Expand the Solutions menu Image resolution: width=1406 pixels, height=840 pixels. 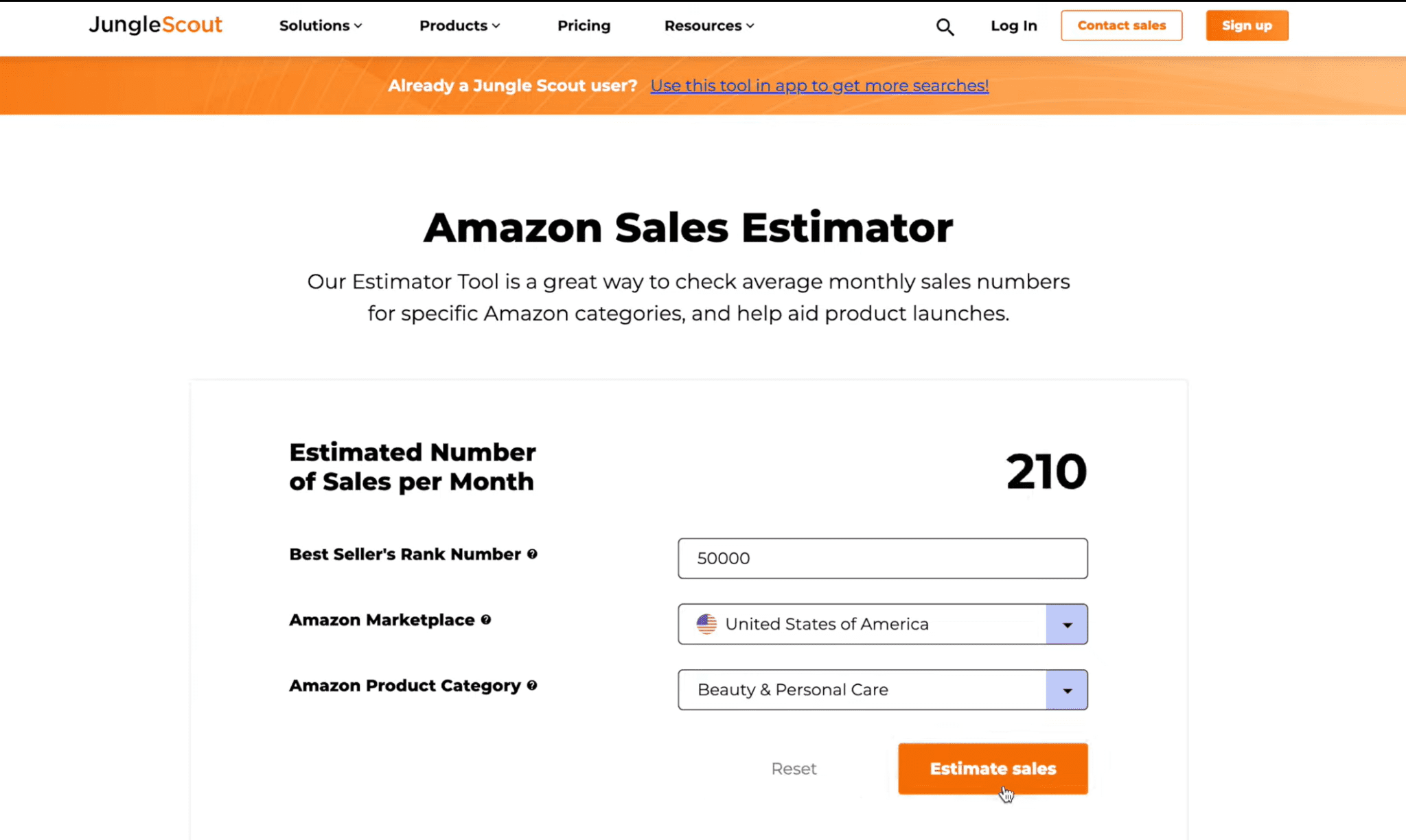(321, 25)
